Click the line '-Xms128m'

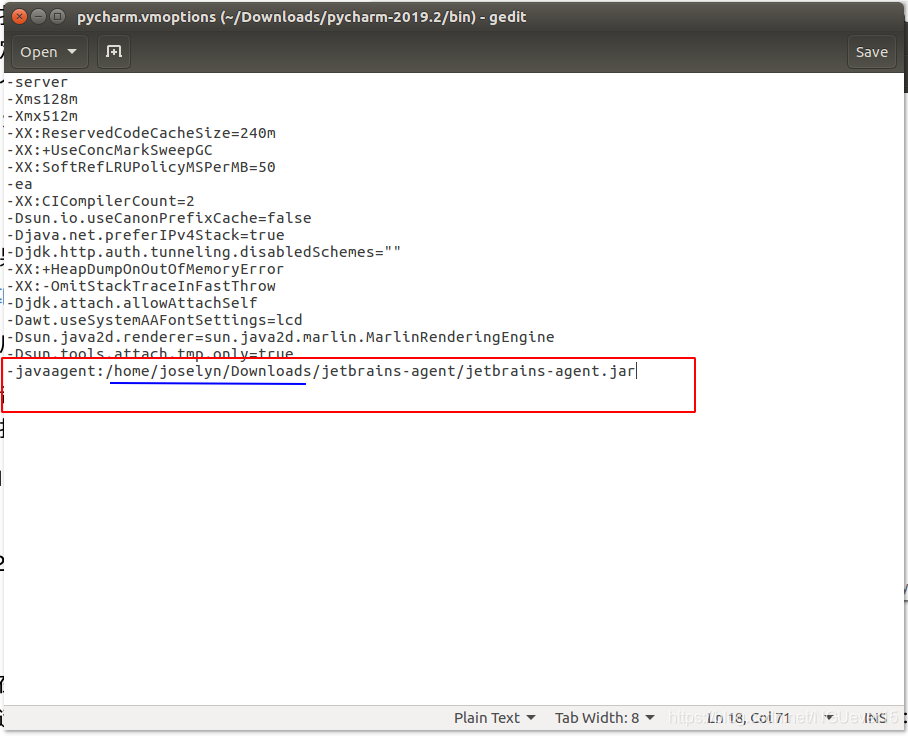[x=42, y=99]
